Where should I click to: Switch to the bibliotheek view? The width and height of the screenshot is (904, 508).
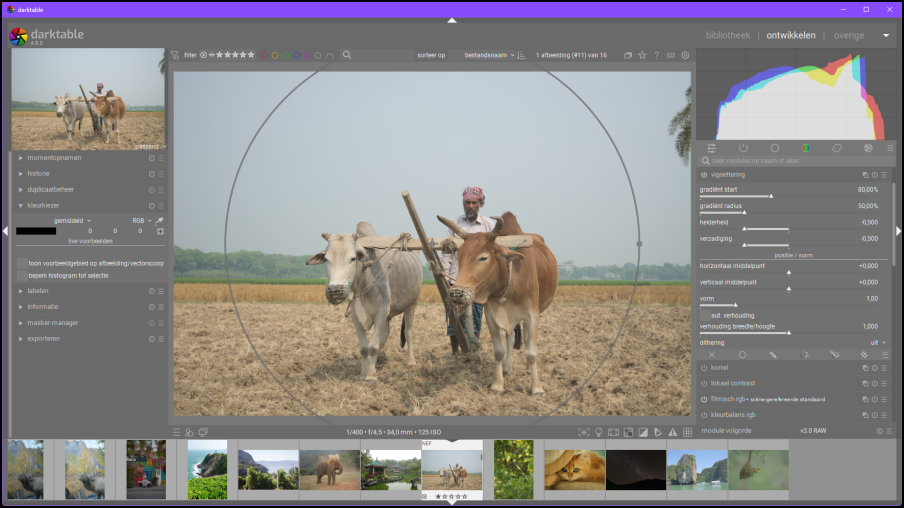(x=727, y=35)
